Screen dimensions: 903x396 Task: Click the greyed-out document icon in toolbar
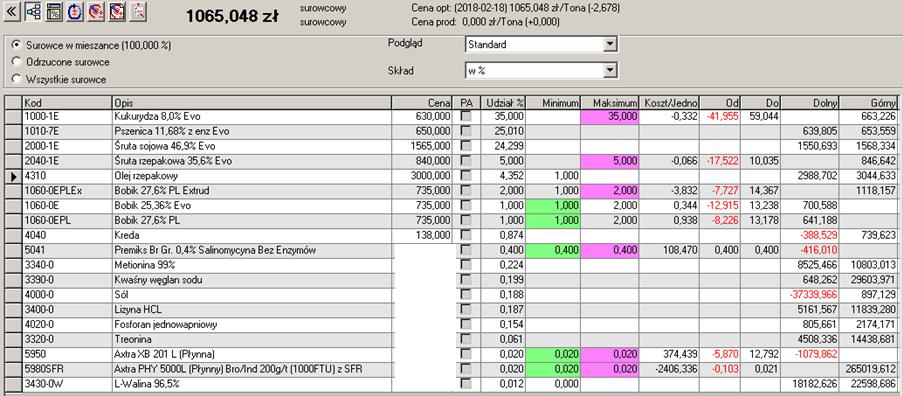(x=138, y=11)
